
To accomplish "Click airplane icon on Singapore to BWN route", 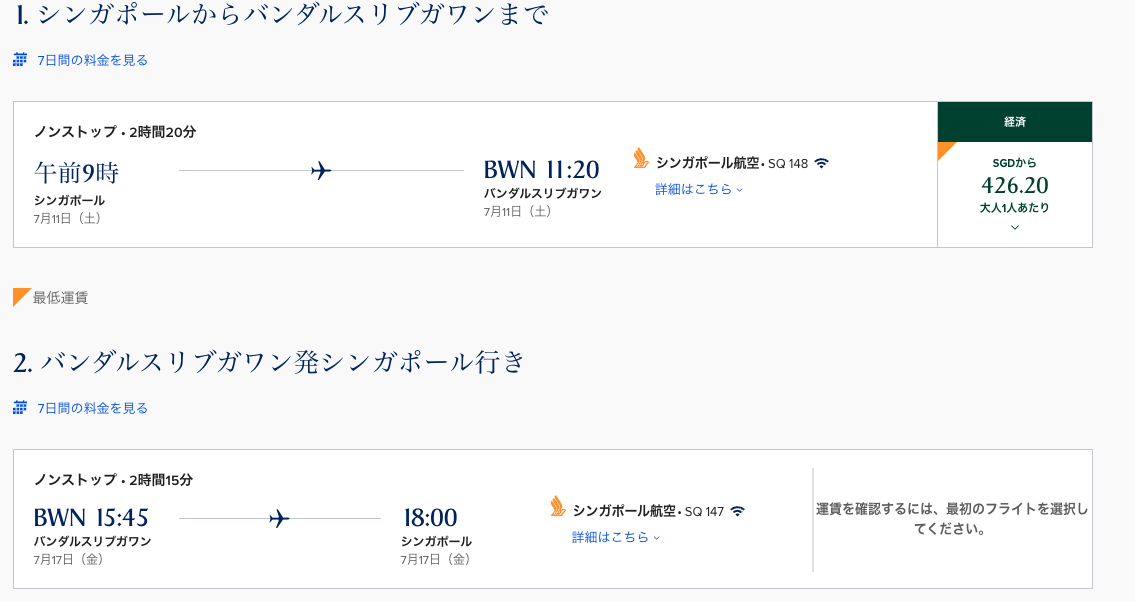I will pos(321,171).
